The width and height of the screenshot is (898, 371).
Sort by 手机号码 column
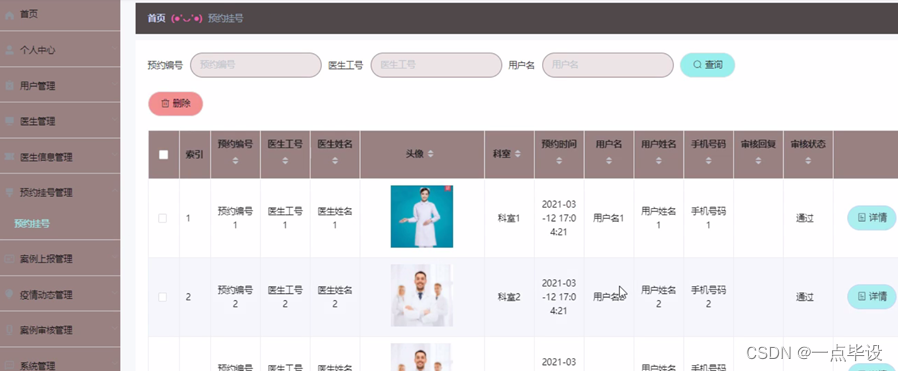click(x=708, y=162)
